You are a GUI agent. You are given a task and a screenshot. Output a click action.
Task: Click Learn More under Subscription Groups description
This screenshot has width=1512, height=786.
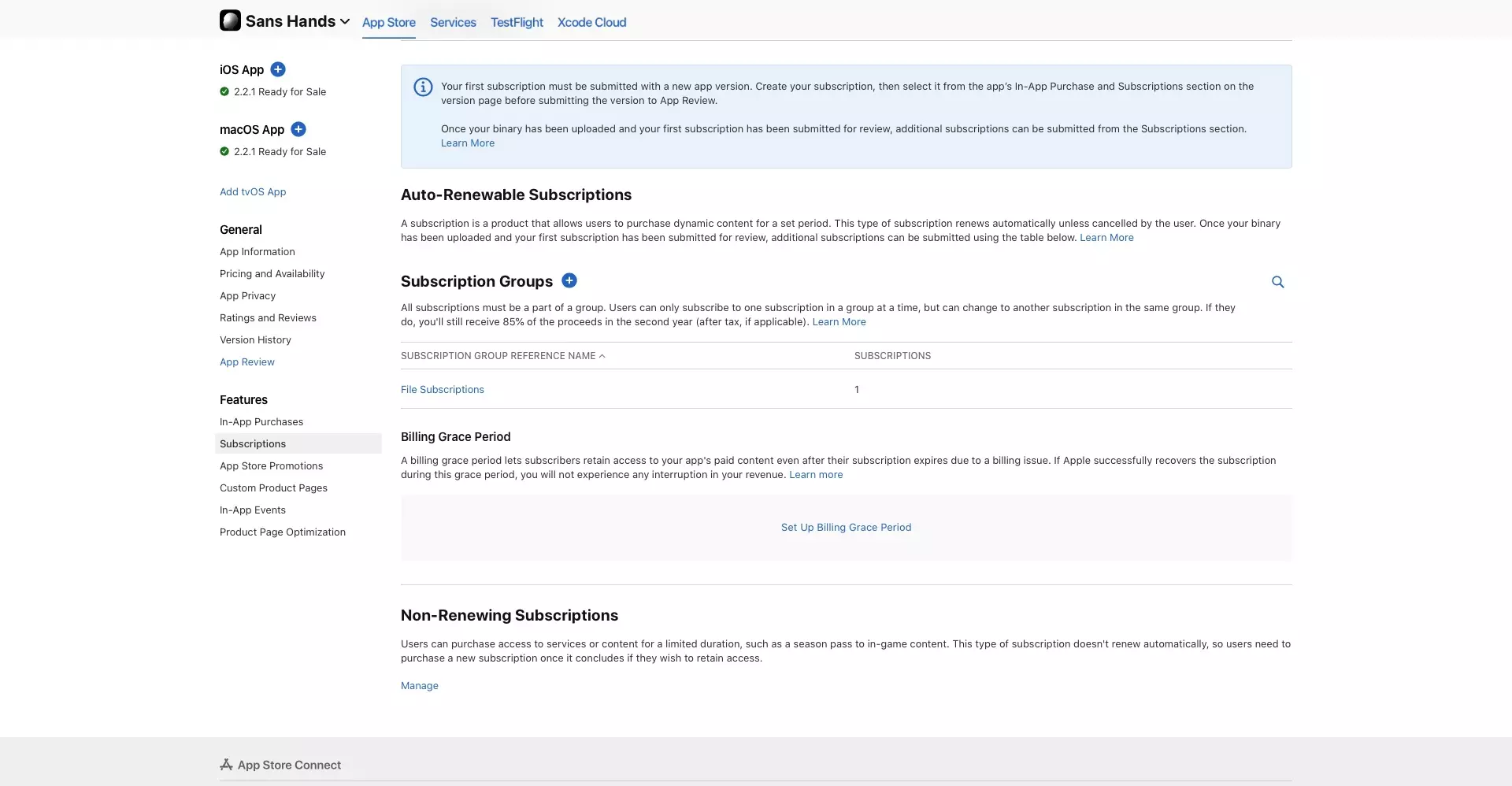839,321
